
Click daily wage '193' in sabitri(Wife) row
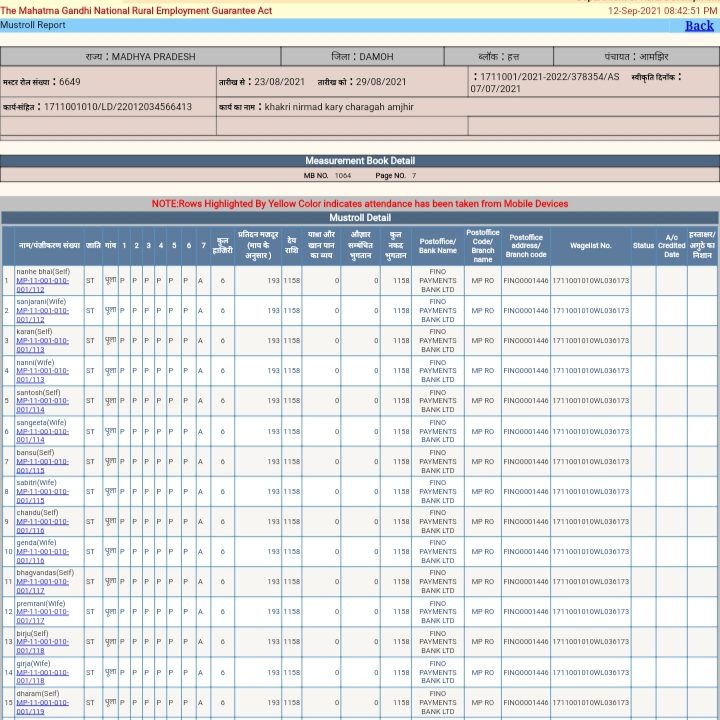(274, 491)
